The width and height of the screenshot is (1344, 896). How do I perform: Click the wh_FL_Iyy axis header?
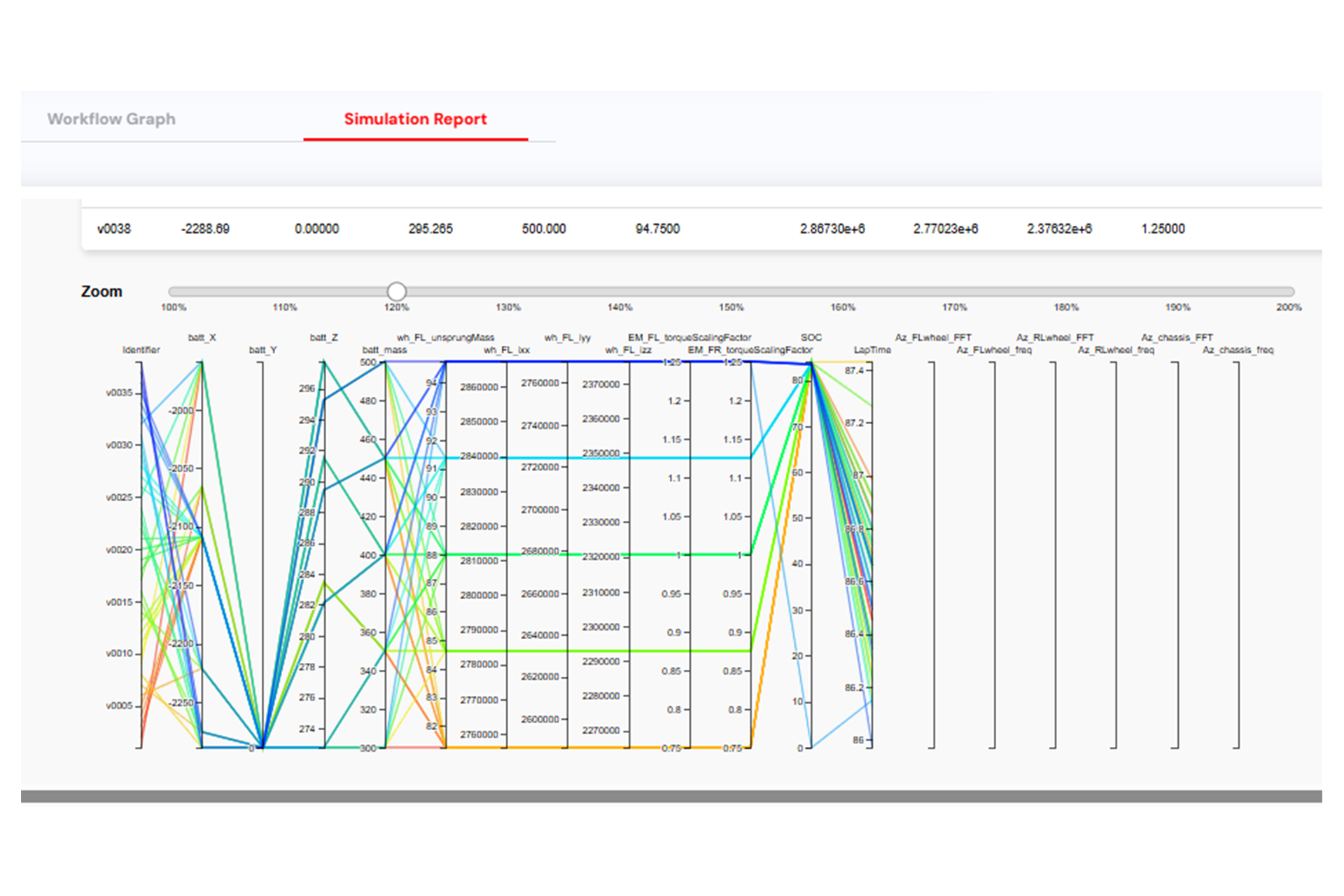pos(567,337)
